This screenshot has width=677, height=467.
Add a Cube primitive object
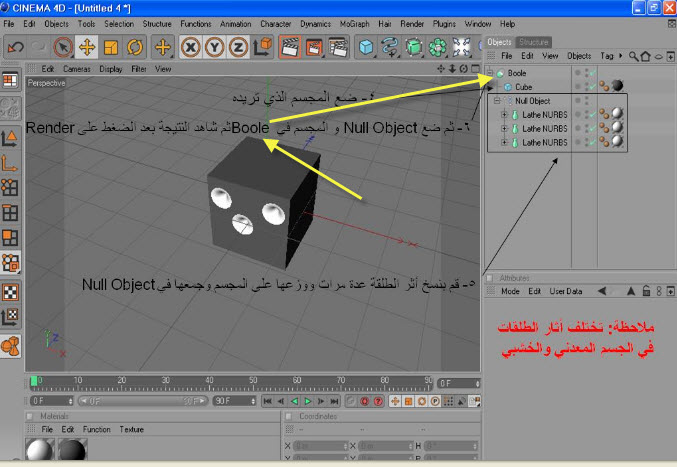[366, 47]
